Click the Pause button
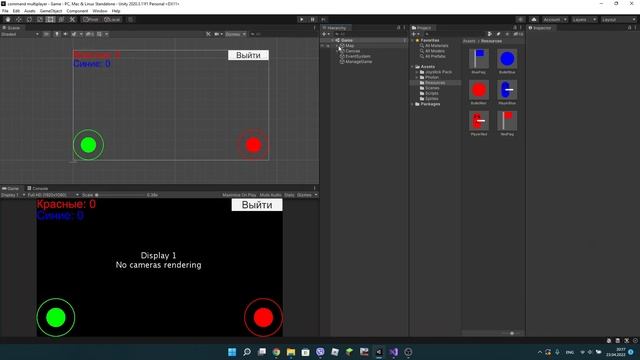The width and height of the screenshot is (640, 360). [x=313, y=20]
